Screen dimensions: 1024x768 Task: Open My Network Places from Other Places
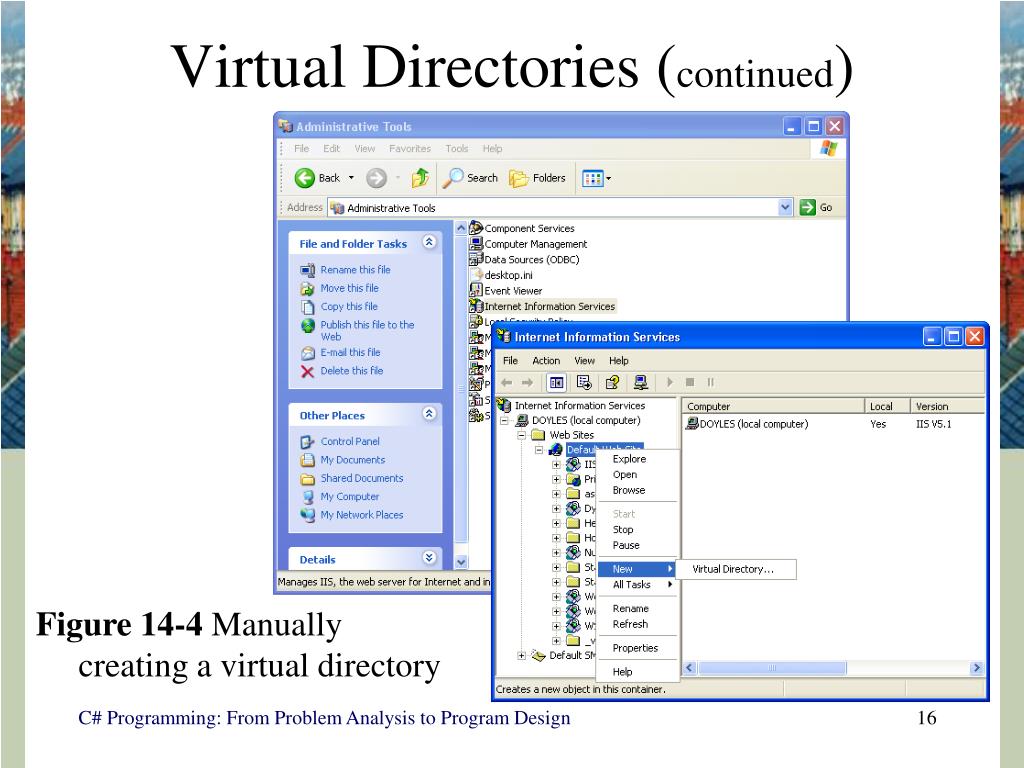[362, 515]
